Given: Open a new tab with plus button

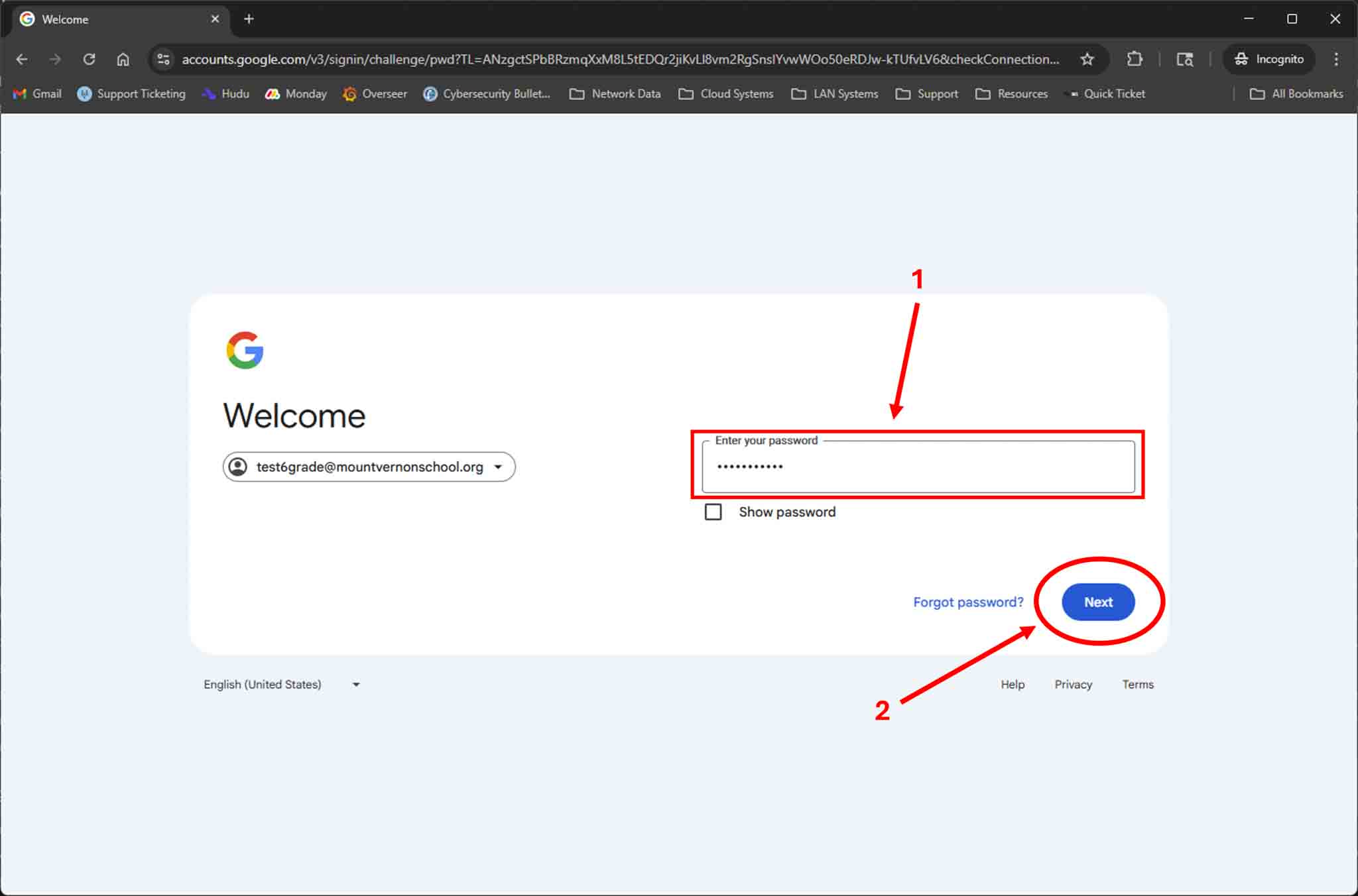Looking at the screenshot, I should click(x=249, y=19).
